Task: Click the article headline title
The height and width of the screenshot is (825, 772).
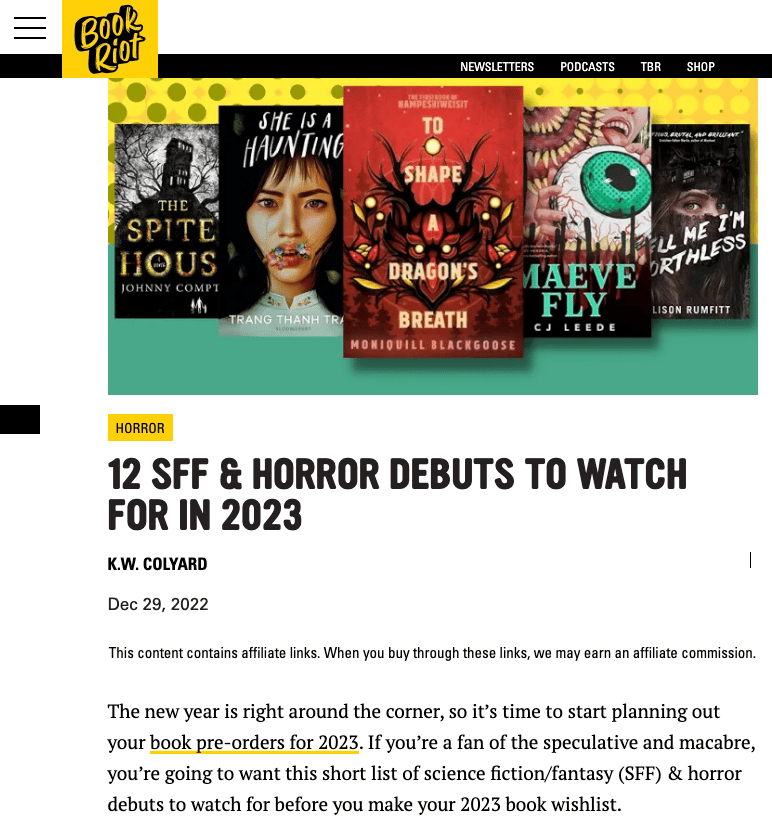Action: [397, 494]
